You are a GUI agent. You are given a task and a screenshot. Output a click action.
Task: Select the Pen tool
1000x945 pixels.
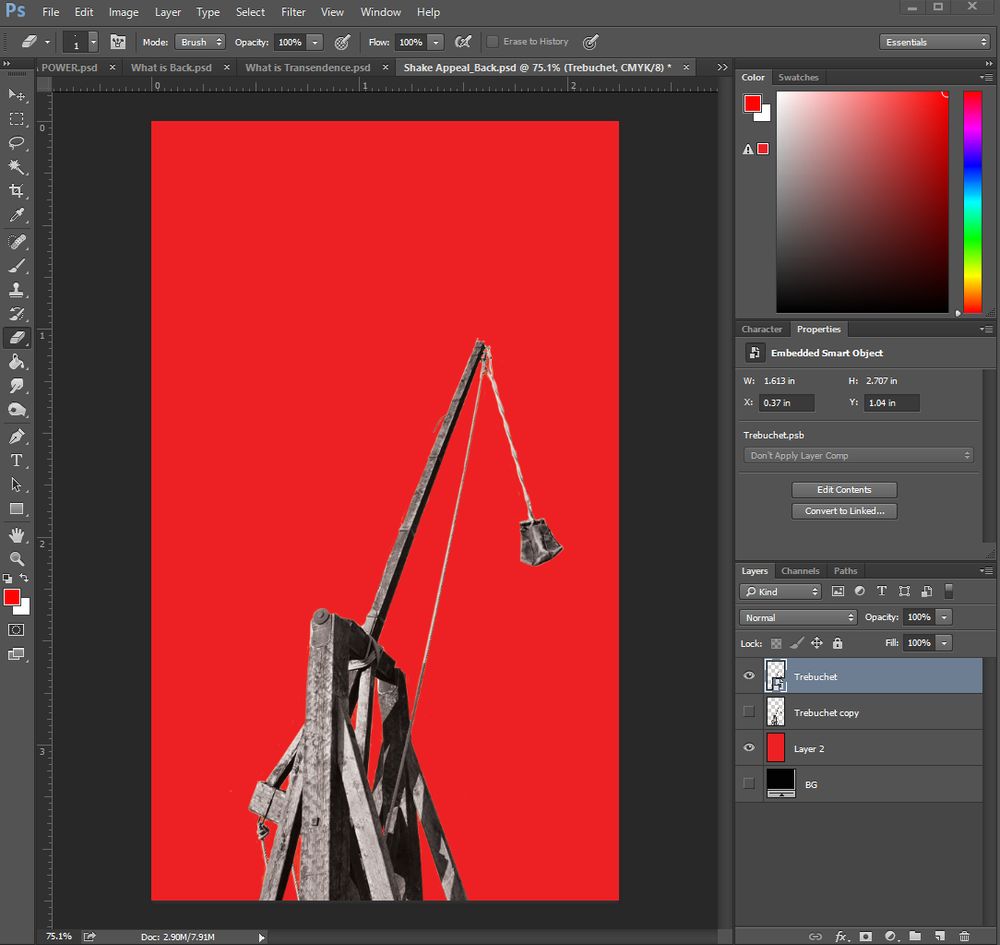(17, 436)
